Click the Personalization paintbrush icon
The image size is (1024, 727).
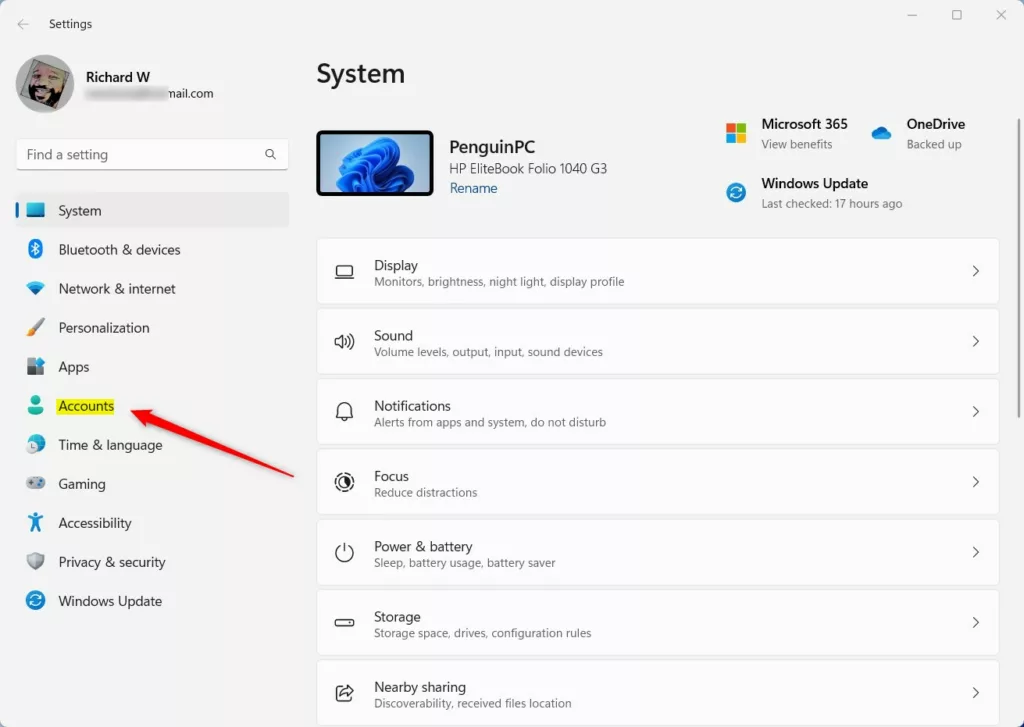[36, 328]
